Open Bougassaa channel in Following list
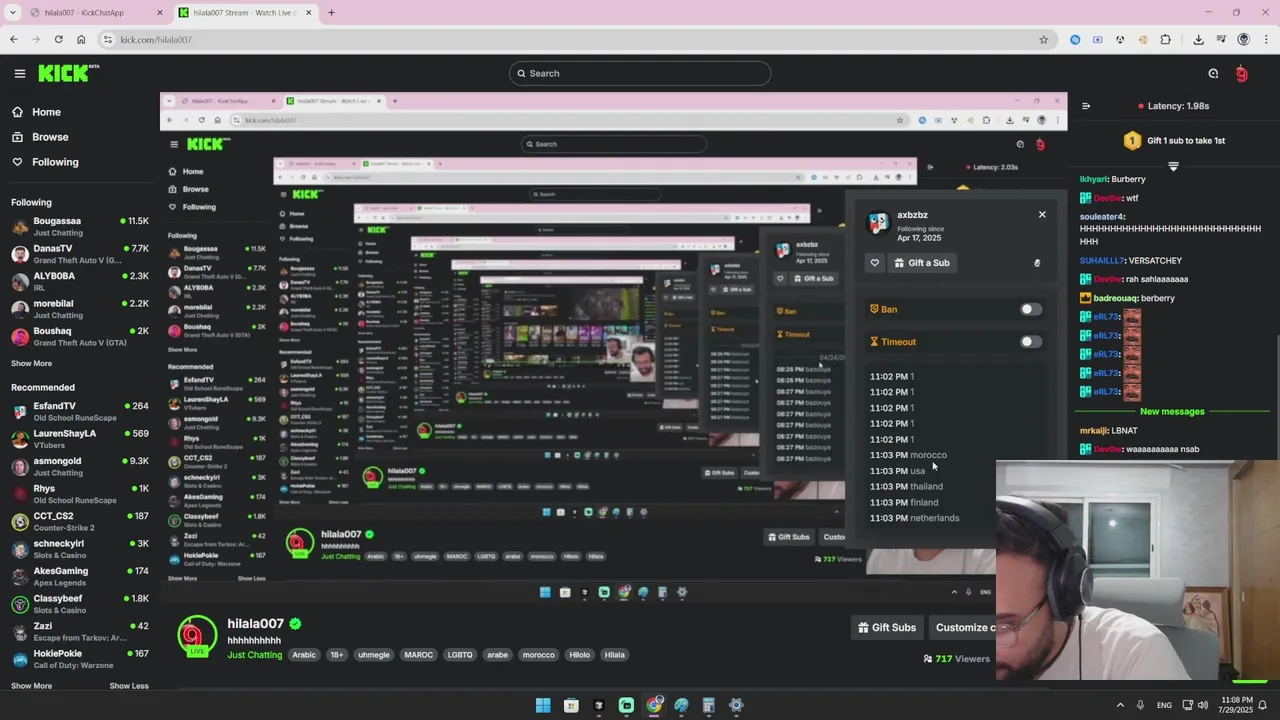Image resolution: width=1280 pixels, height=720 pixels. coord(80,226)
